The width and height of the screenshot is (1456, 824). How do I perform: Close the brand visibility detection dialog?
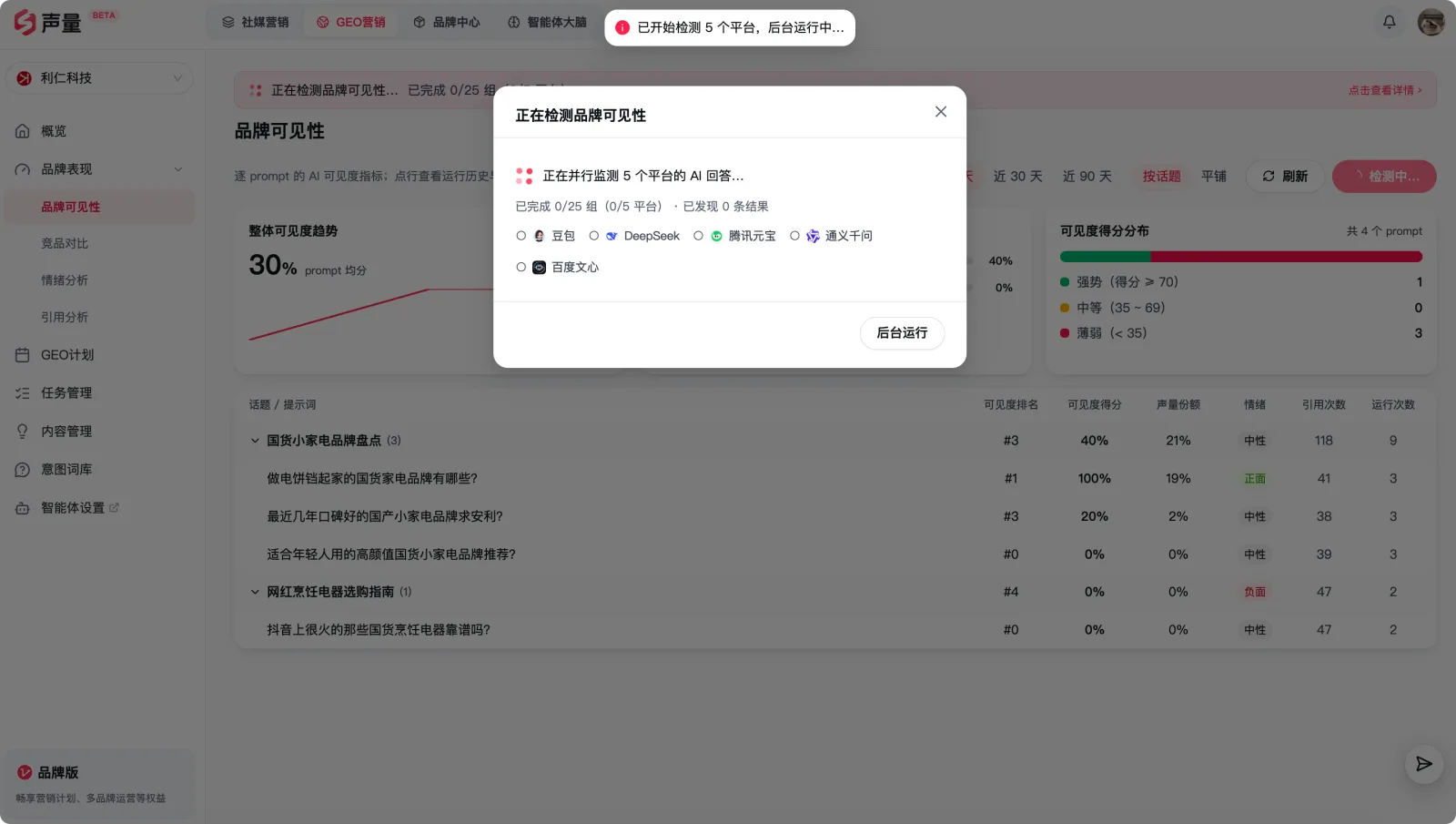[x=941, y=112]
